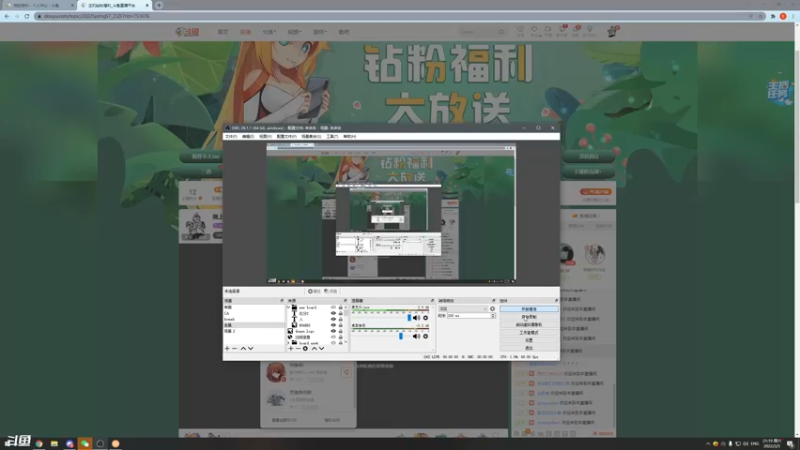Open the 配置文件(P) menu in OBS
The width and height of the screenshot is (800, 450).
(286, 136)
